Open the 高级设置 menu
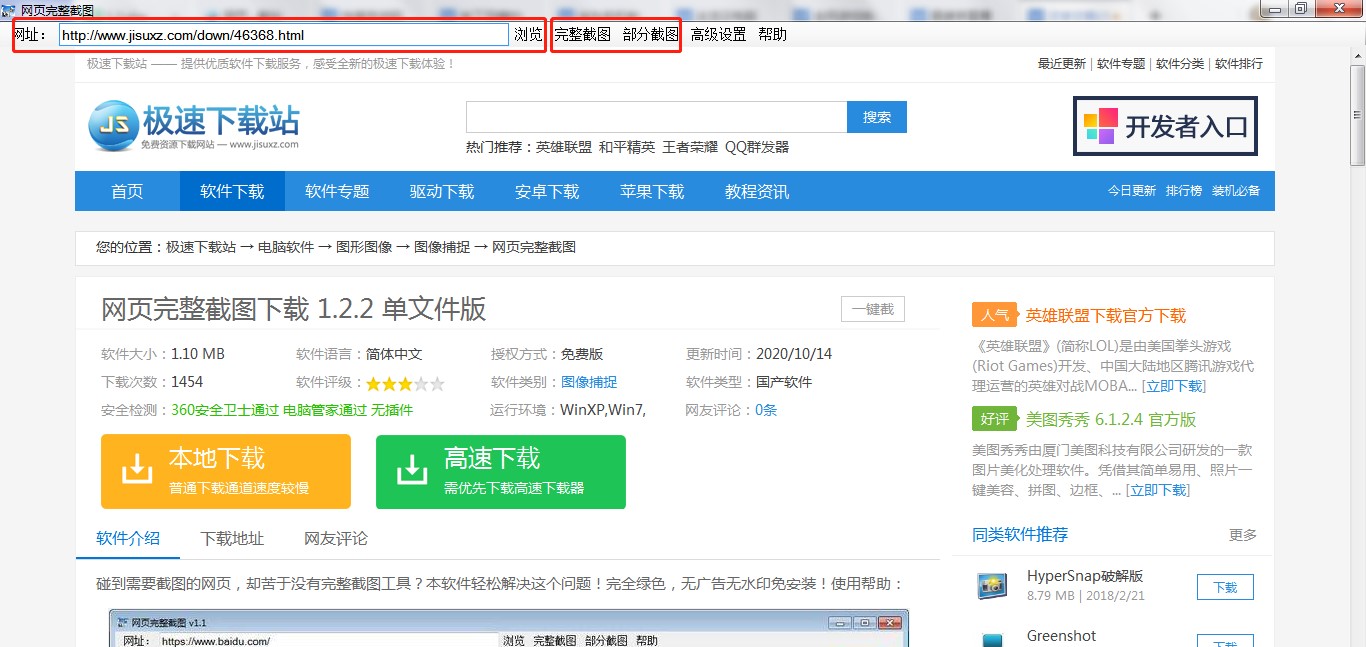This screenshot has width=1366, height=647. click(718, 34)
